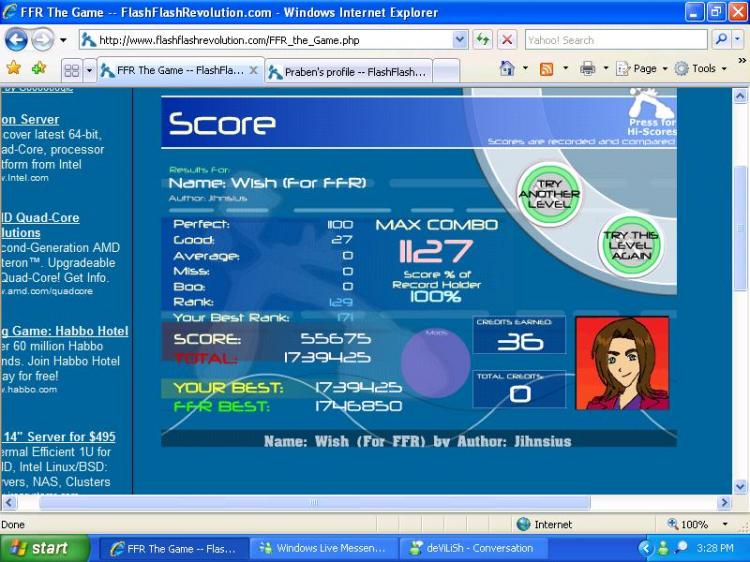The image size is (750, 562).
Task: Open Quick Tabs grid view
Action: 72,71
